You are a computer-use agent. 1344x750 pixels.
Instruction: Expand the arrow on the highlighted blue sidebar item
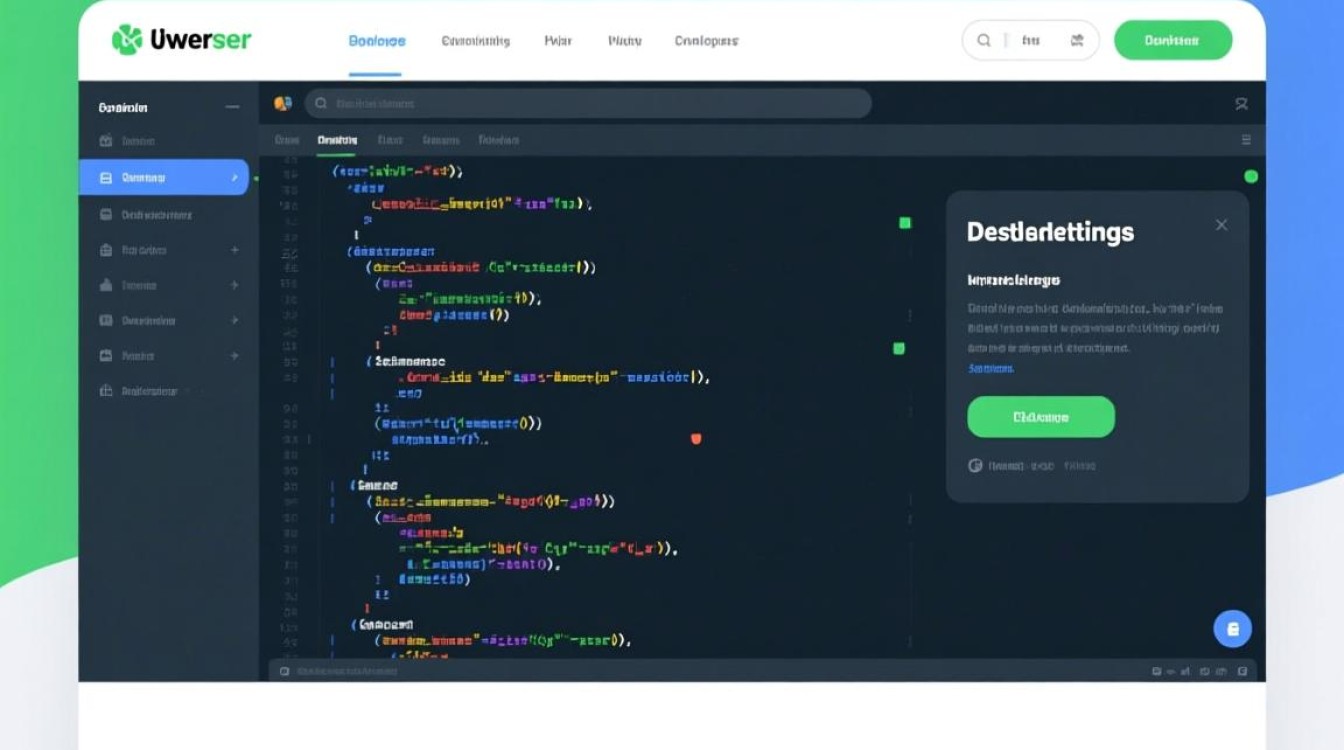234,178
